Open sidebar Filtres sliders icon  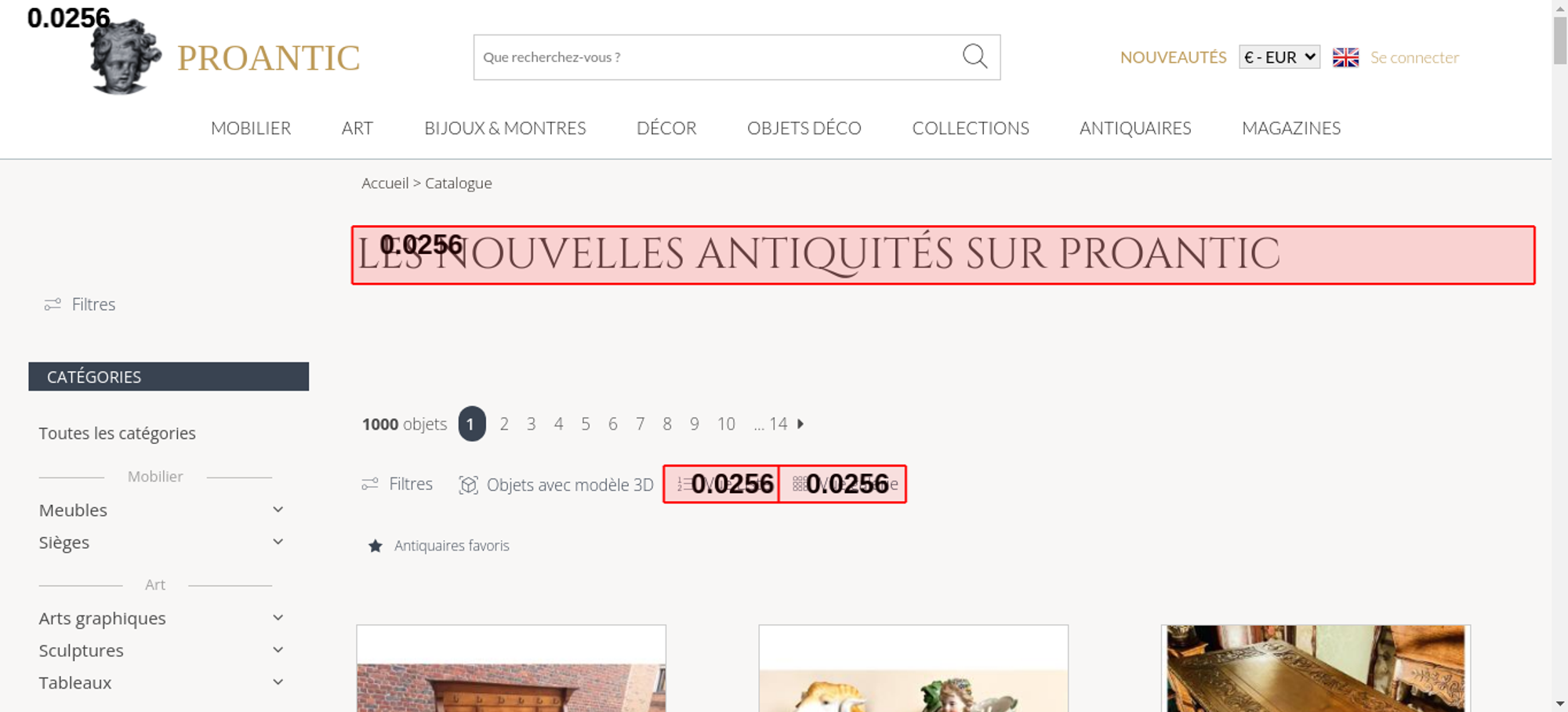point(53,304)
